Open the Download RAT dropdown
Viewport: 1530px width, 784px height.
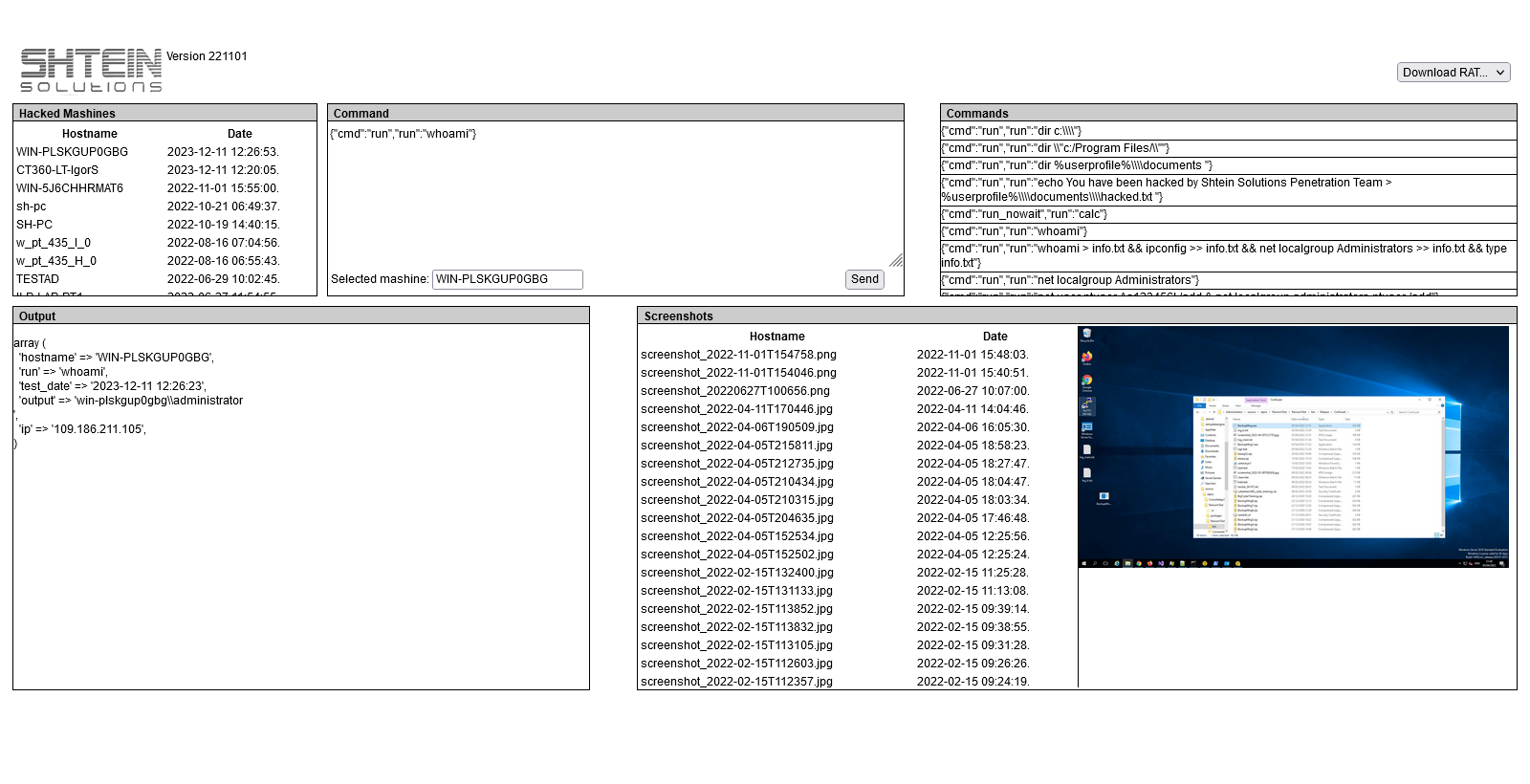[1453, 73]
